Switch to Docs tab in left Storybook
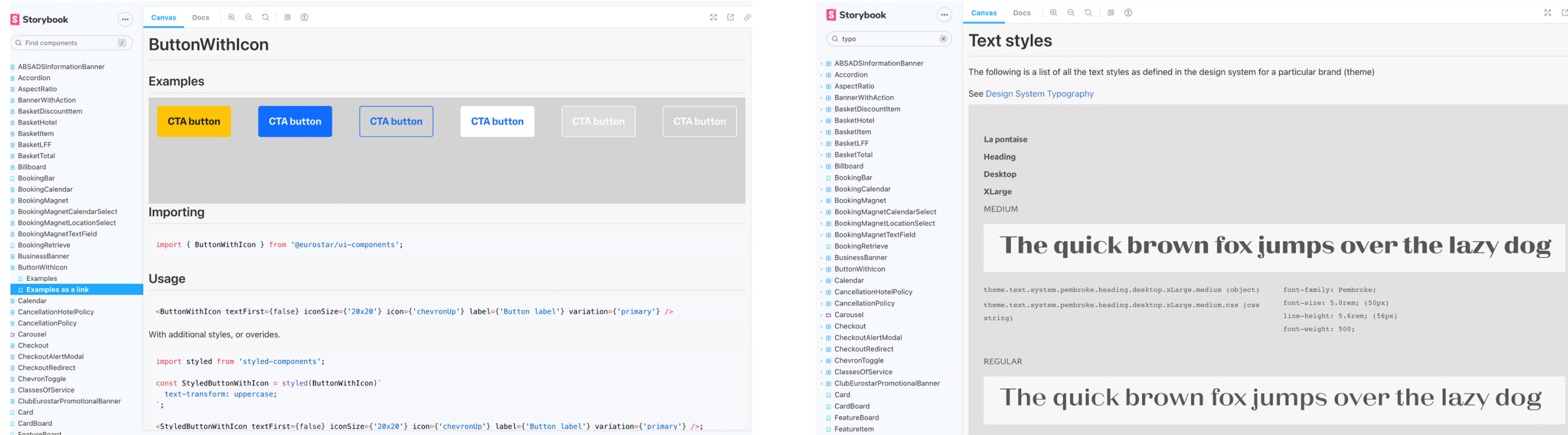 [201, 18]
